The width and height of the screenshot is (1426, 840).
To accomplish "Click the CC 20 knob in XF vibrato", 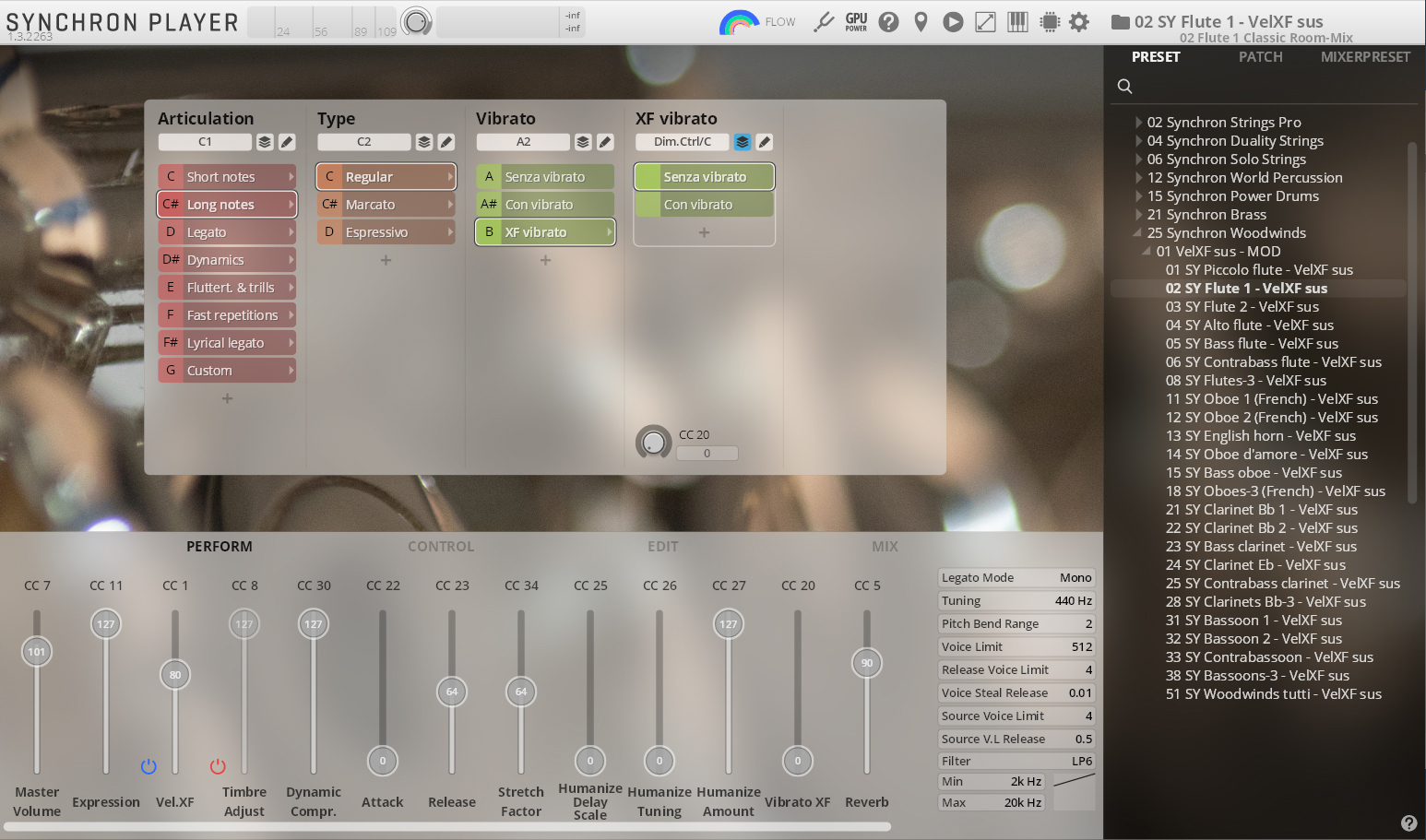I will (653, 443).
